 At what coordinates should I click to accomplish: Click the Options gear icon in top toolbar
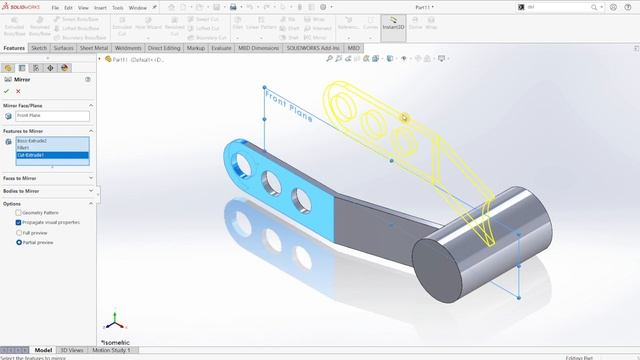pyautogui.click(x=323, y=7)
